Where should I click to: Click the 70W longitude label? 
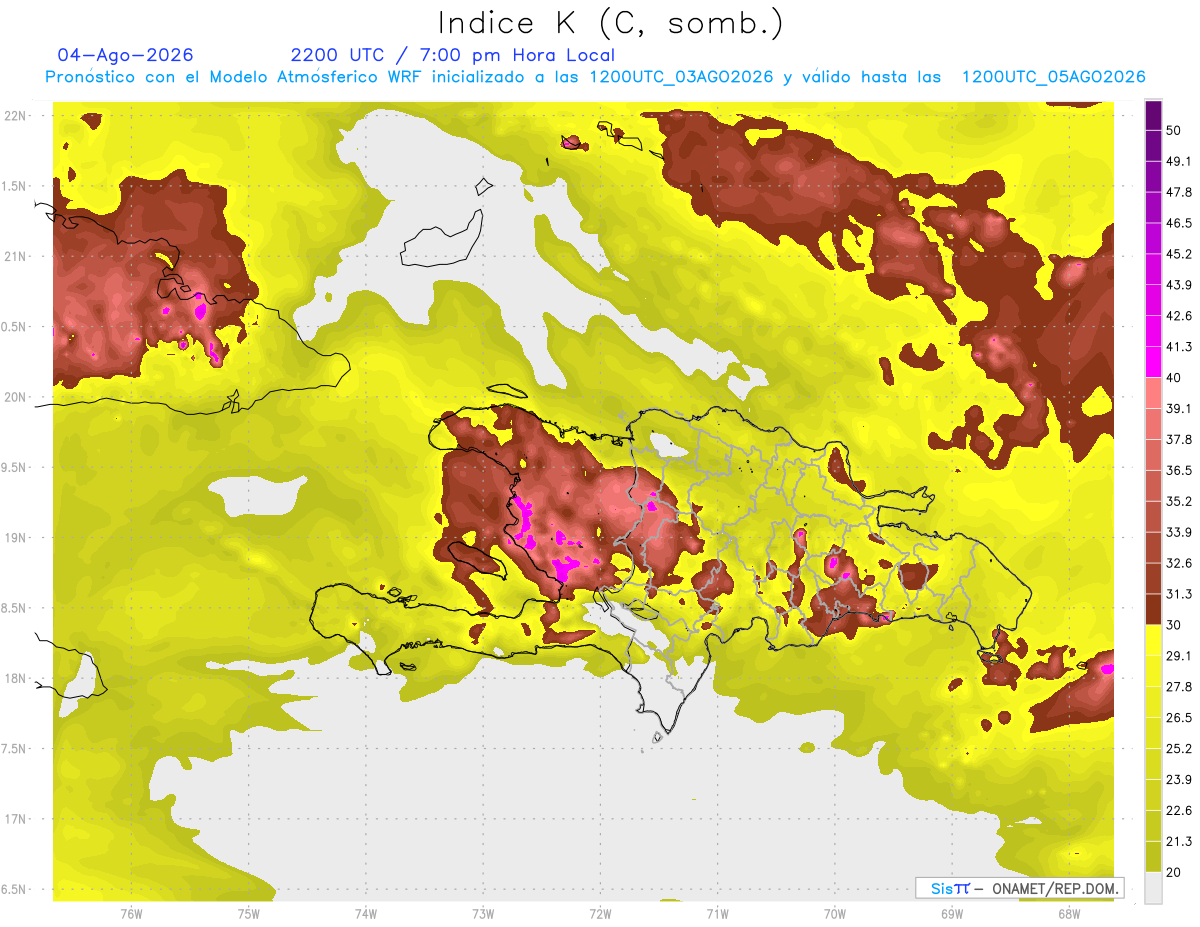[835, 913]
